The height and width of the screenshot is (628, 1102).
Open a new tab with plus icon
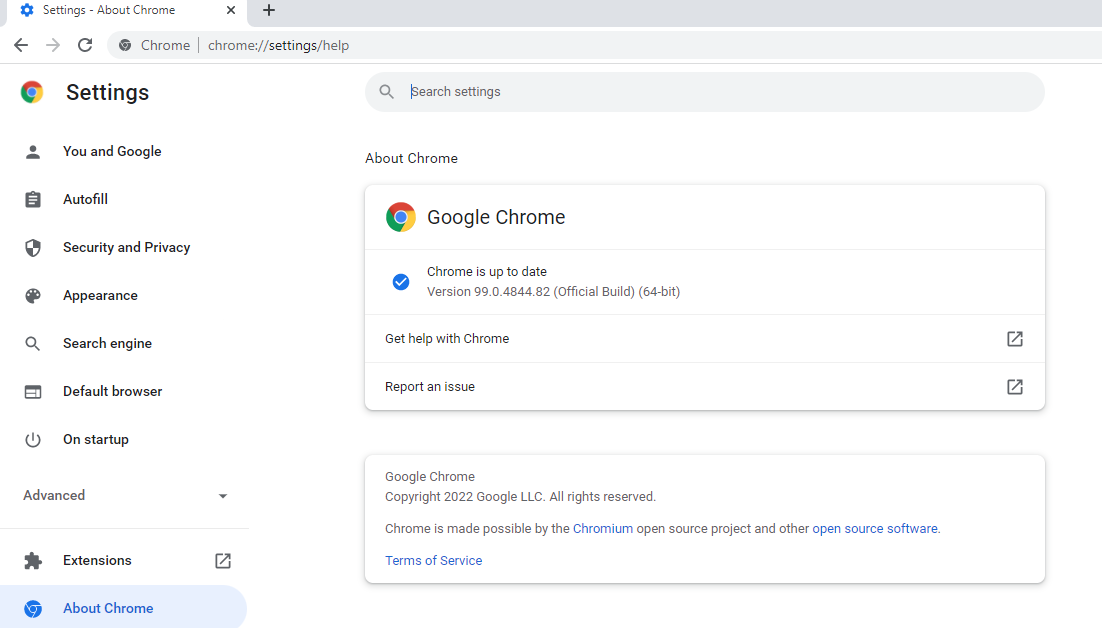coord(268,10)
